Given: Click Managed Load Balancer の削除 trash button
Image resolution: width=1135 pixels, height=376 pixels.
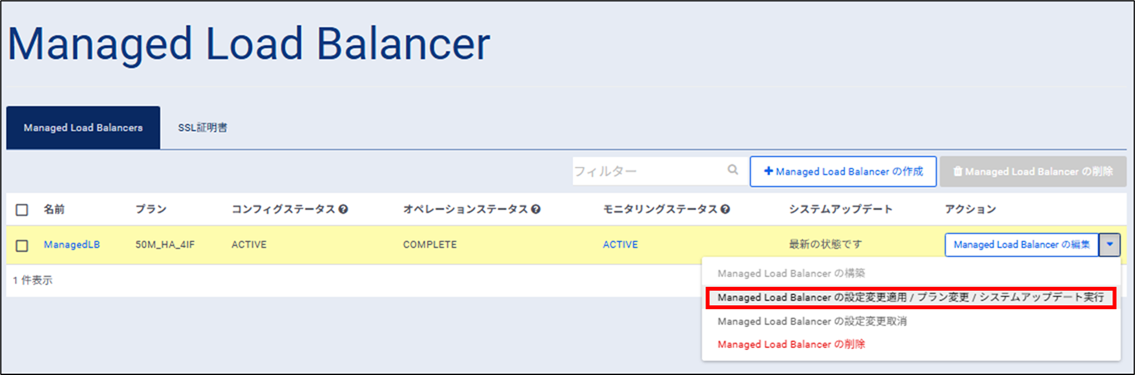Looking at the screenshot, I should (1032, 172).
